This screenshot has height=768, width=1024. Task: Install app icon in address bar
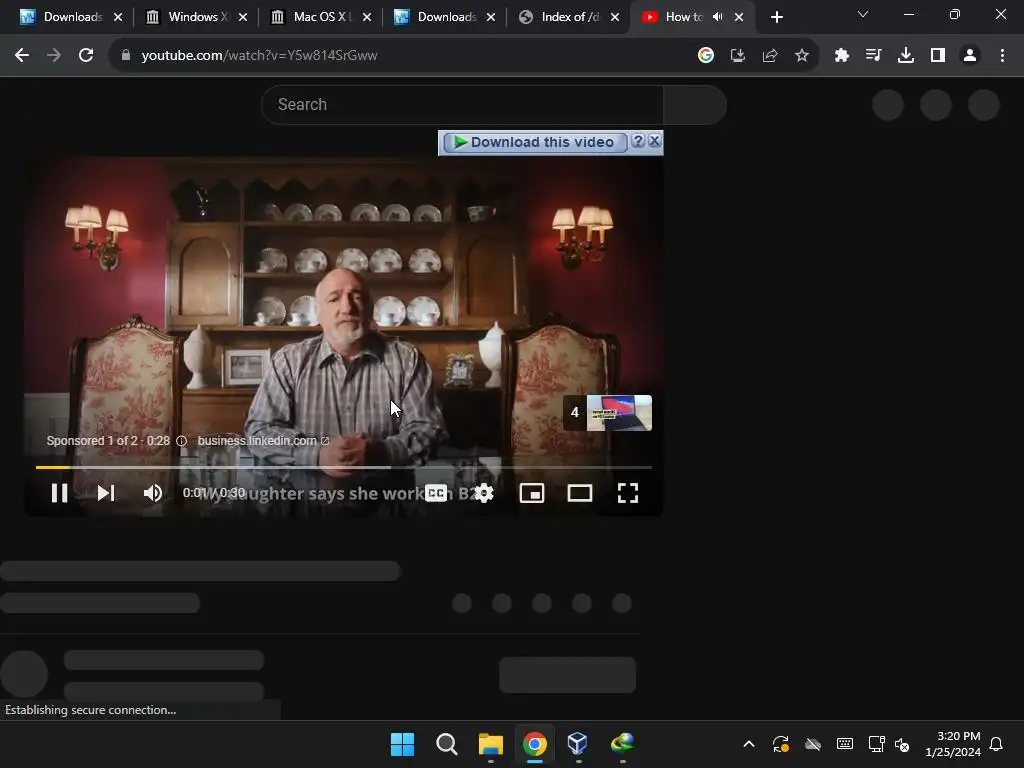click(x=738, y=56)
